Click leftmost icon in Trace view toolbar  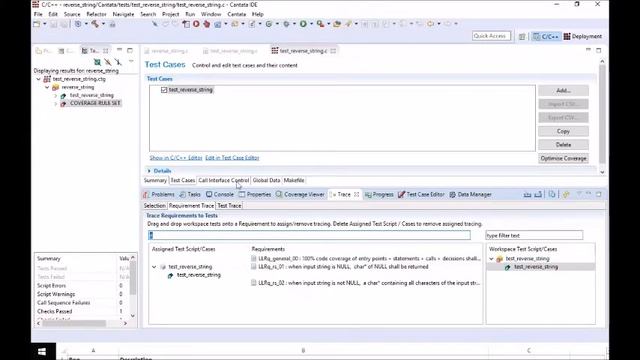pyautogui.click(x=527, y=195)
